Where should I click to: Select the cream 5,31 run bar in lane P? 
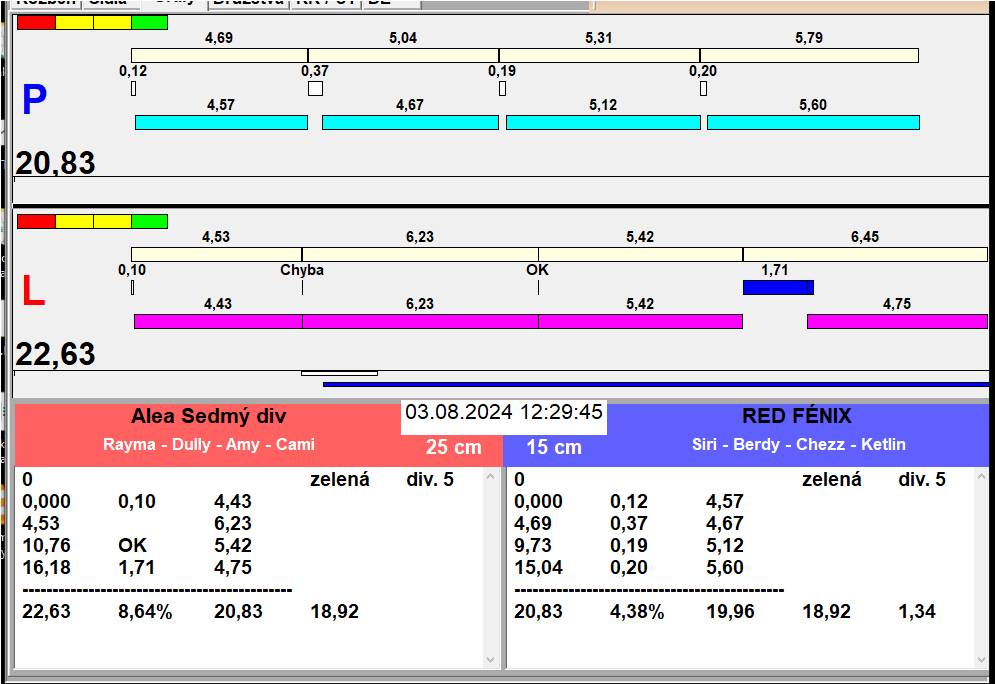click(600, 55)
